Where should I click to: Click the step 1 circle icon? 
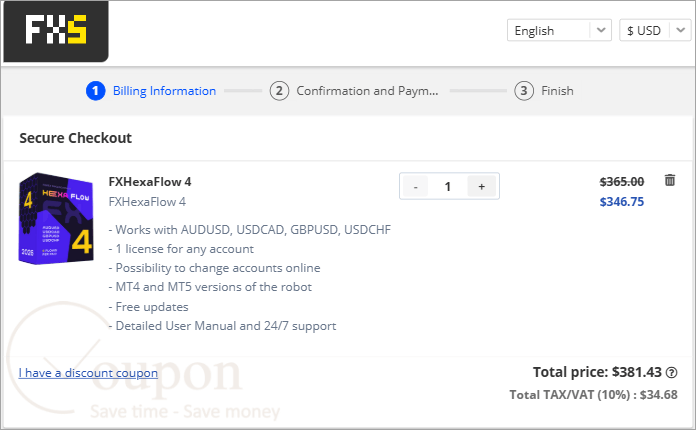pos(95,91)
